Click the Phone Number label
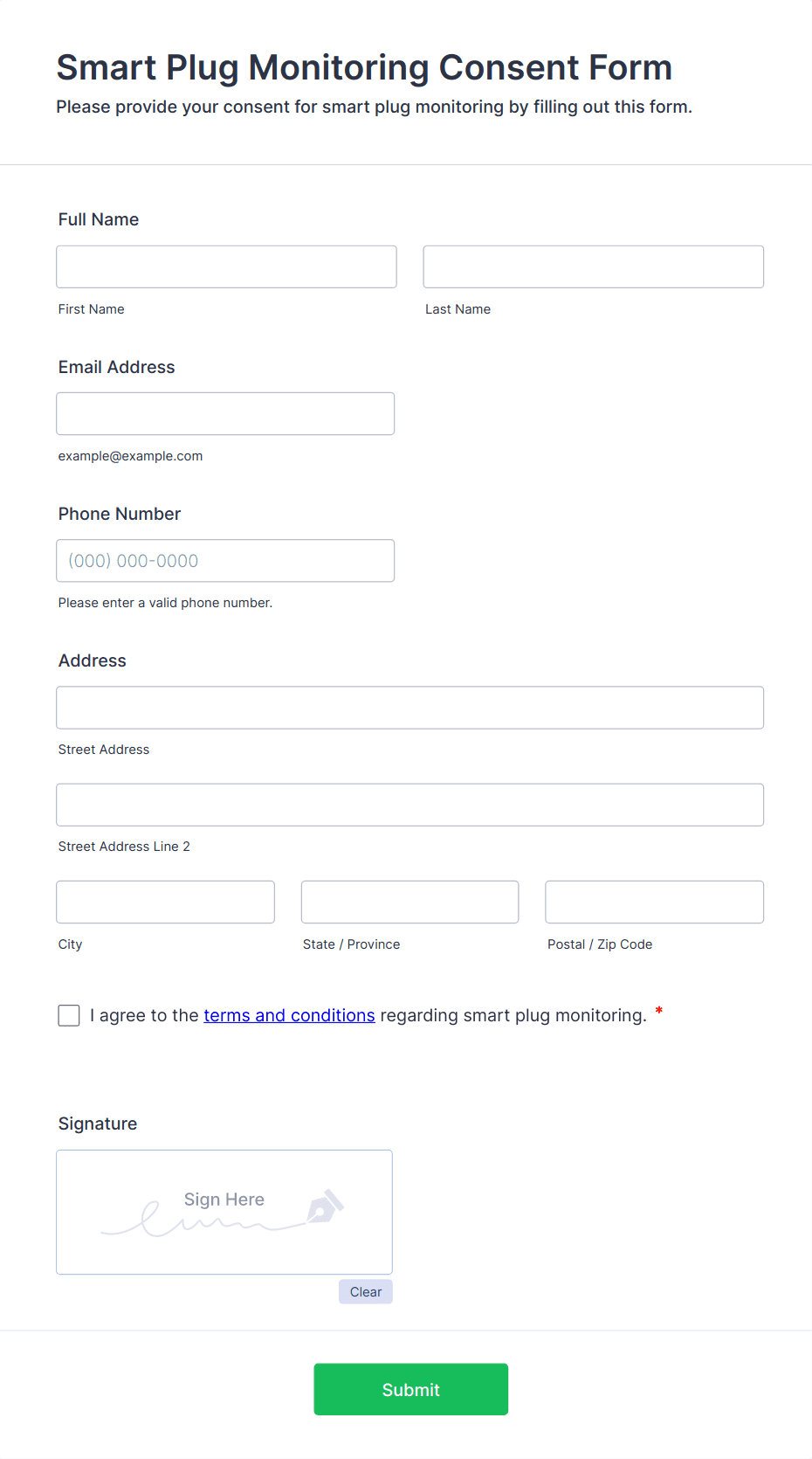The image size is (812, 1459). (120, 514)
